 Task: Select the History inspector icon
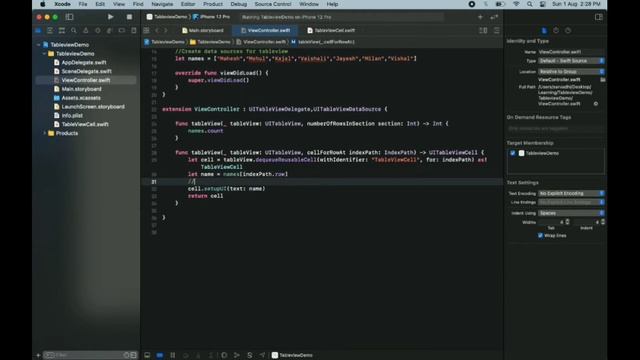click(x=556, y=31)
